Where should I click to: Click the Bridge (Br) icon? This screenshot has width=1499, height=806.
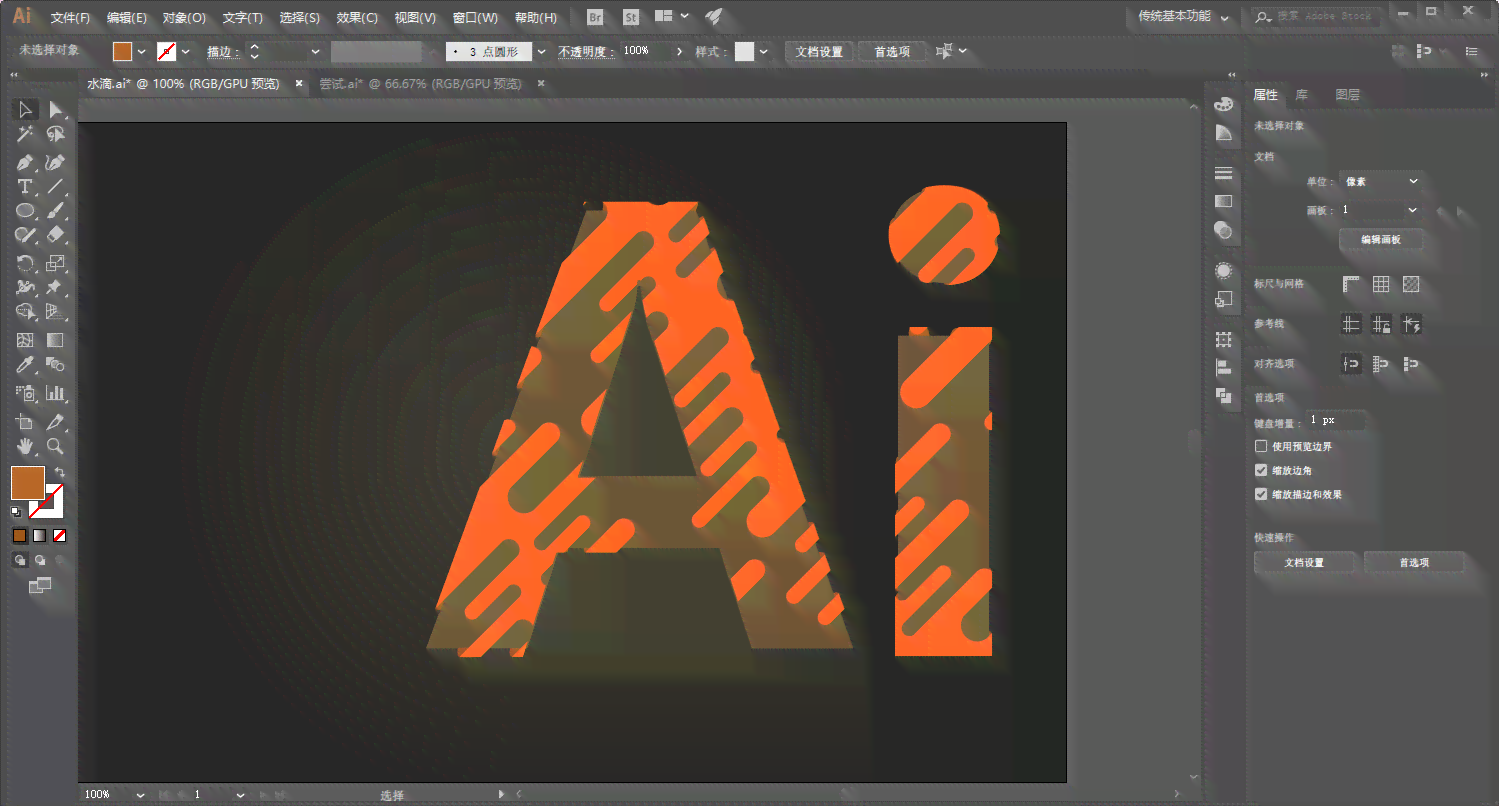point(595,17)
